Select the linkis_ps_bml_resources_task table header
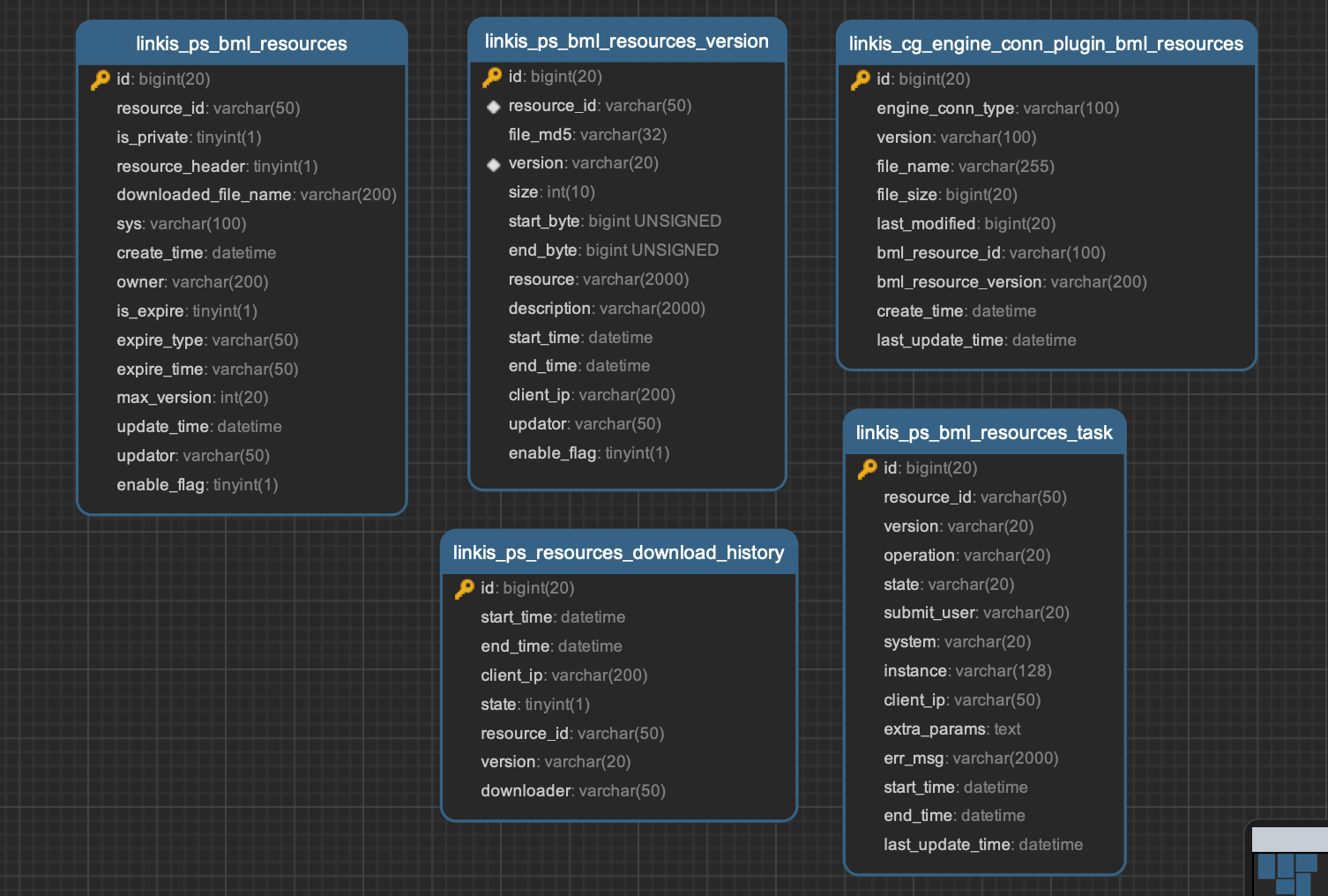This screenshot has height=896, width=1328. point(984,433)
